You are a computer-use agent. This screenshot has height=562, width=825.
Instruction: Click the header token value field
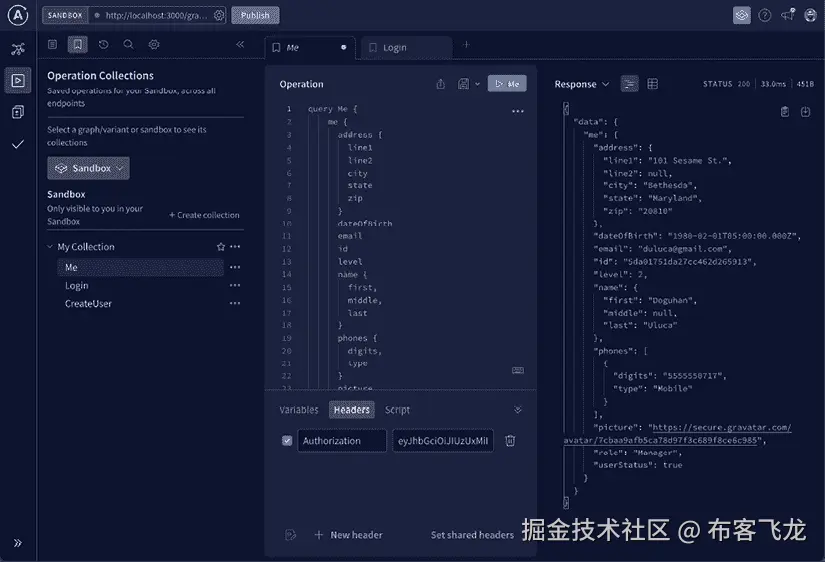tap(443, 441)
